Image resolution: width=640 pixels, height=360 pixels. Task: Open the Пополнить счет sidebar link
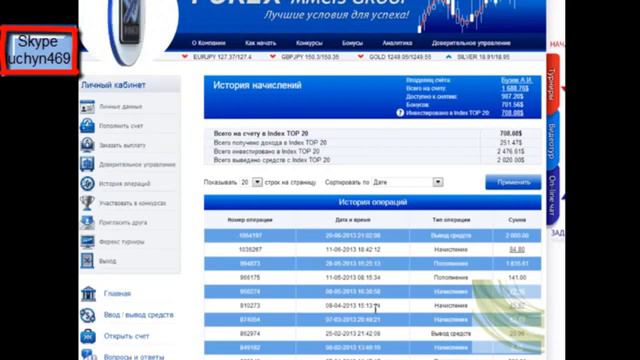[121, 126]
